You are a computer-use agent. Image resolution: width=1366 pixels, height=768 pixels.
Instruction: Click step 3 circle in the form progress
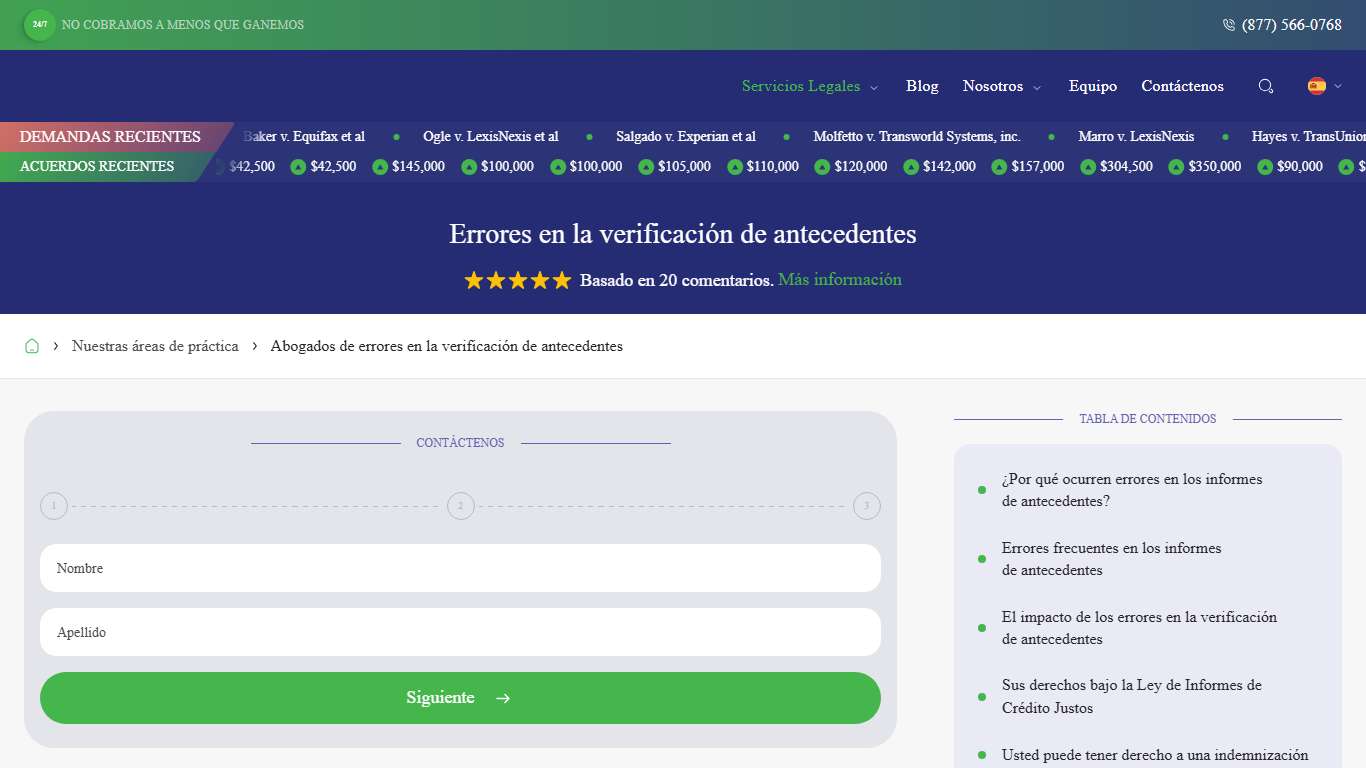click(x=867, y=506)
